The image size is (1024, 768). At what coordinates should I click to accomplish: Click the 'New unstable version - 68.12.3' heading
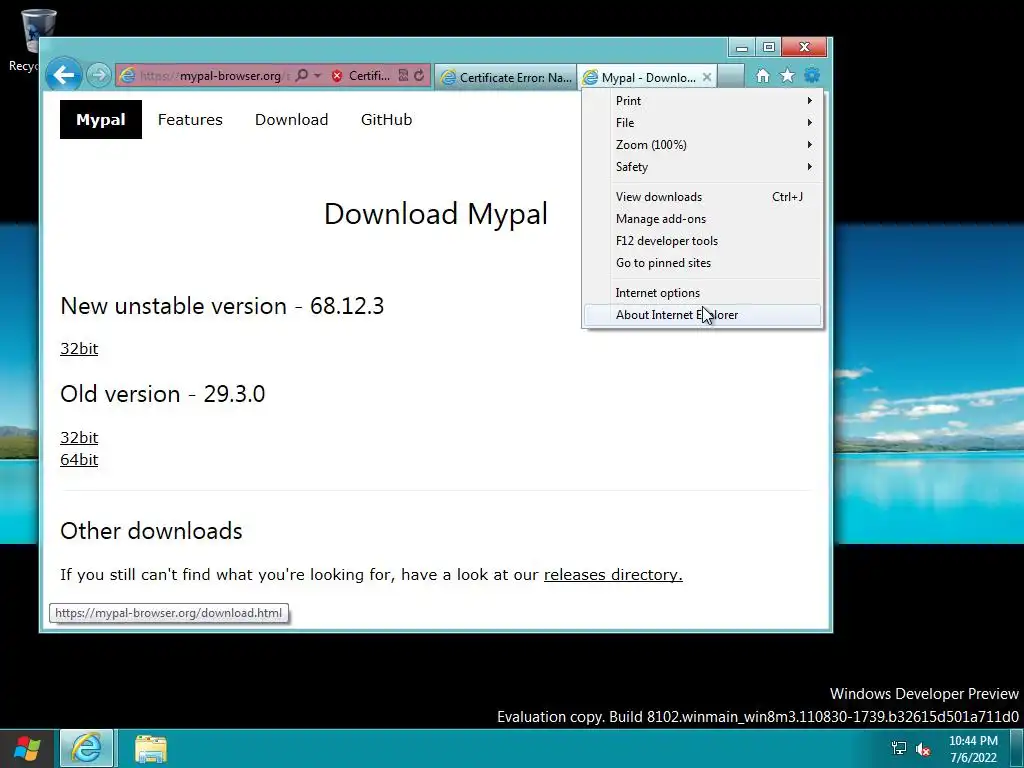coord(222,306)
